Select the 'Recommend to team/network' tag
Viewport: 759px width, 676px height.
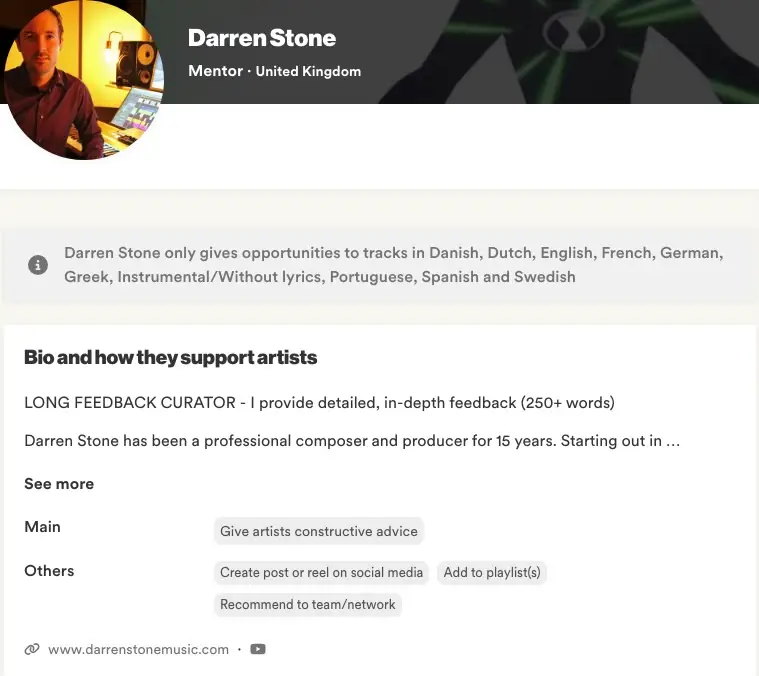308,604
